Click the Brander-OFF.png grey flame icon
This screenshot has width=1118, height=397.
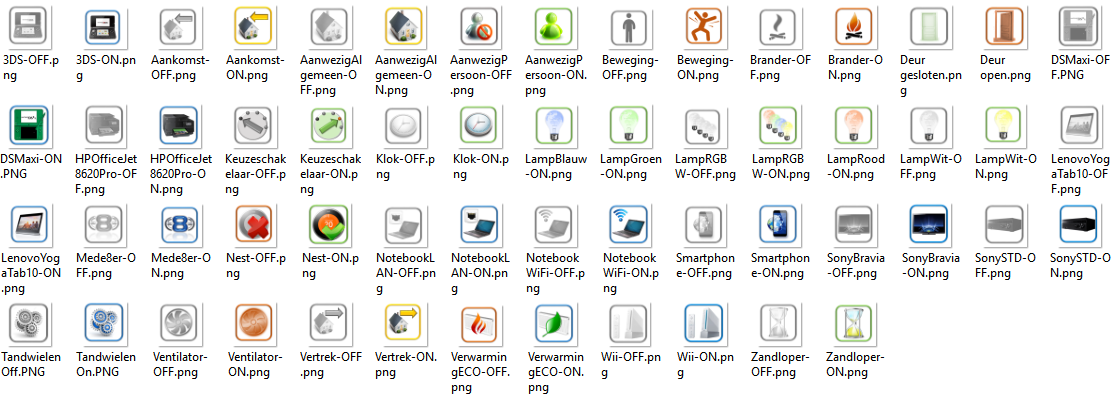778,26
